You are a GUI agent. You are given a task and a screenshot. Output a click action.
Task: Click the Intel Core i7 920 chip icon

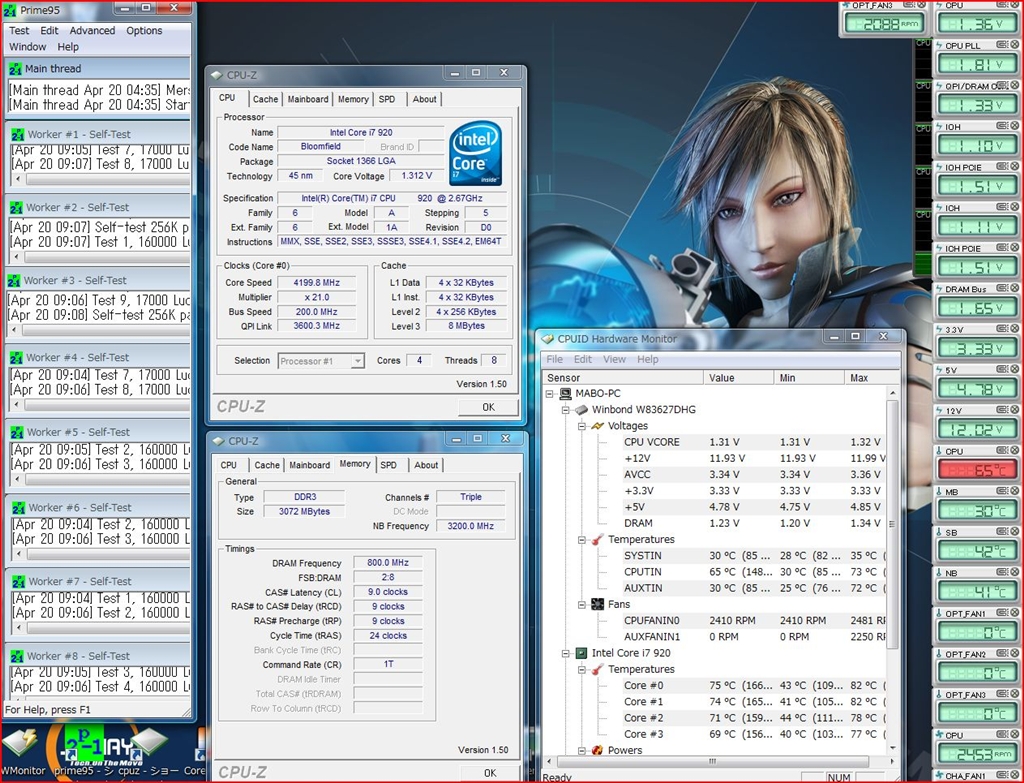tap(582, 653)
